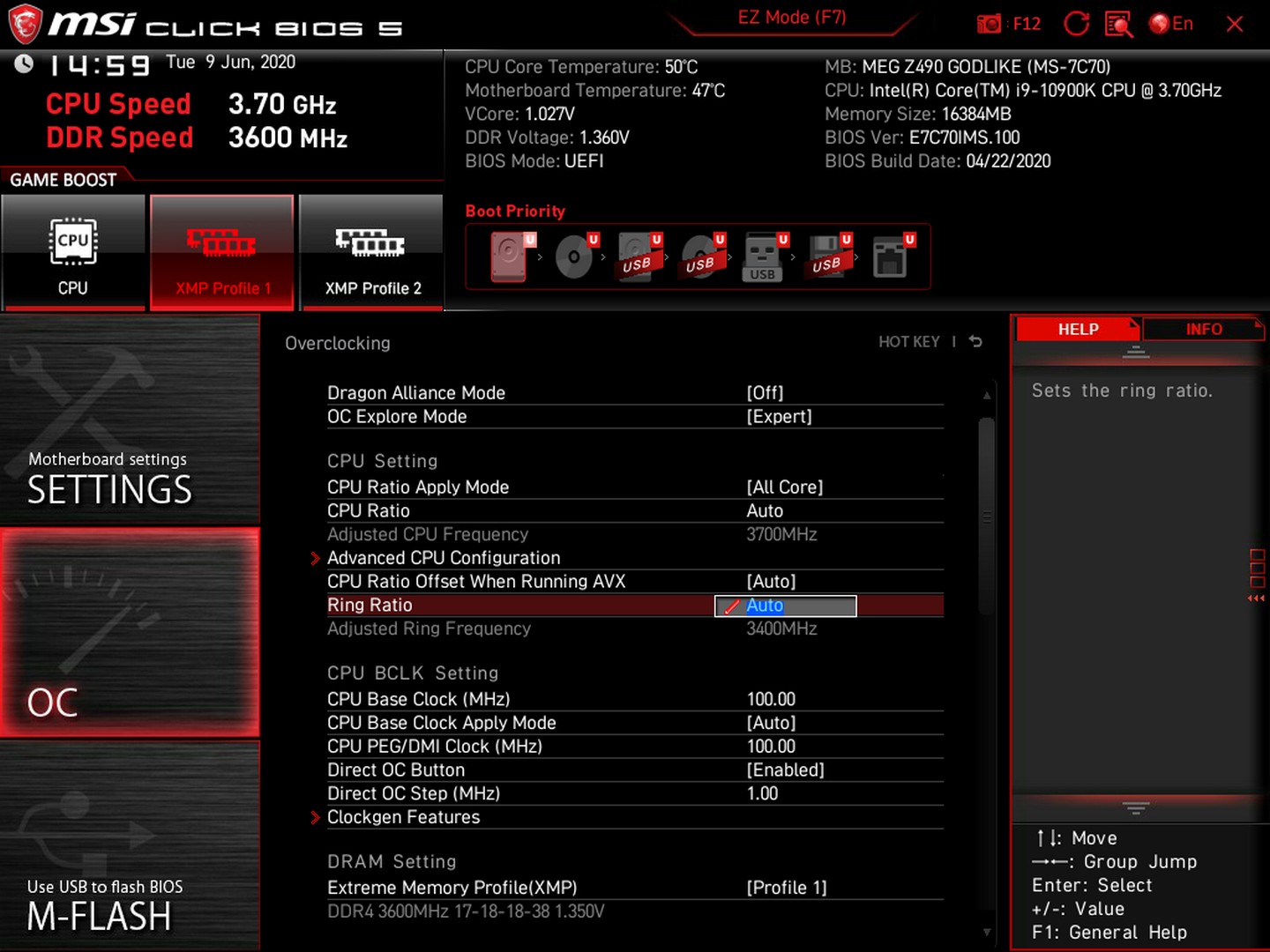Click Adjusted Ring Frequency 3400MHz value
Screen dimensions: 1270x952
coord(781,629)
